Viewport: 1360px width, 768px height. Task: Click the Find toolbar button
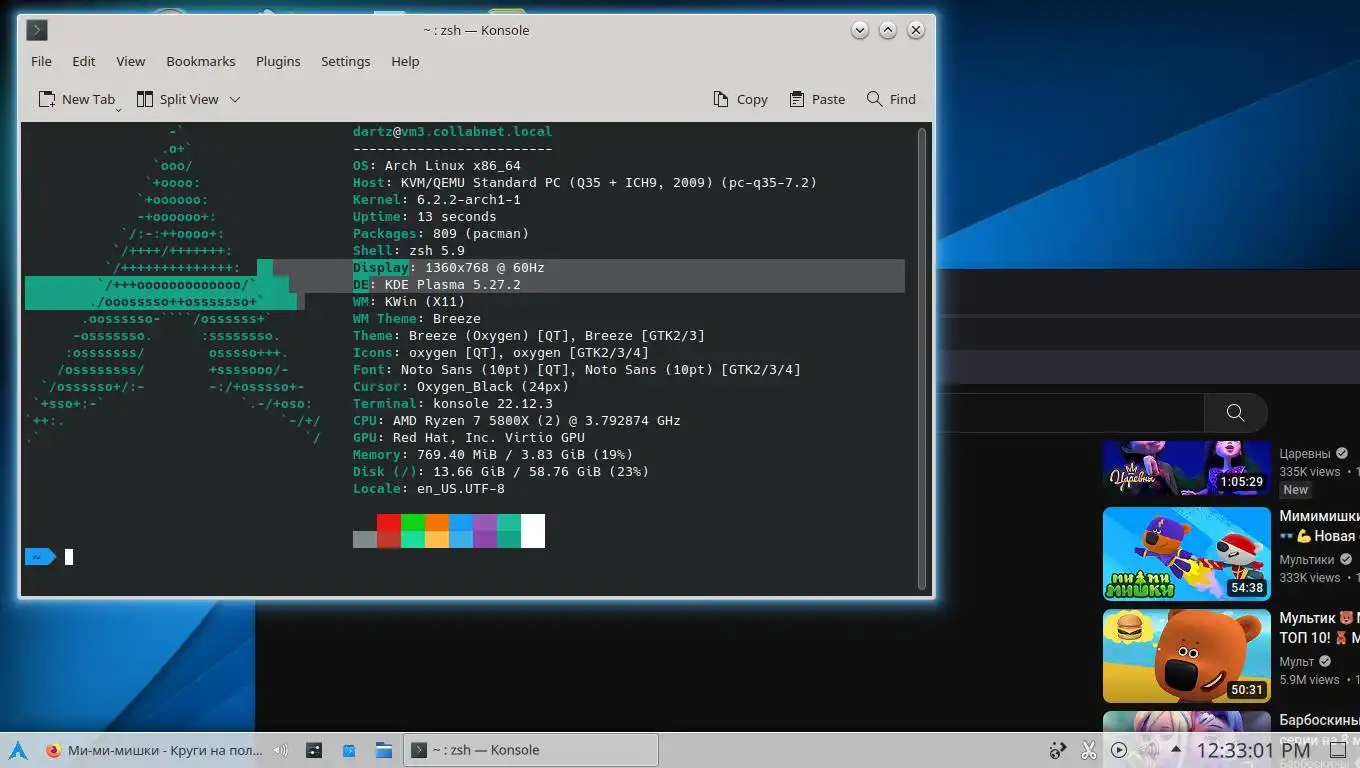click(891, 99)
